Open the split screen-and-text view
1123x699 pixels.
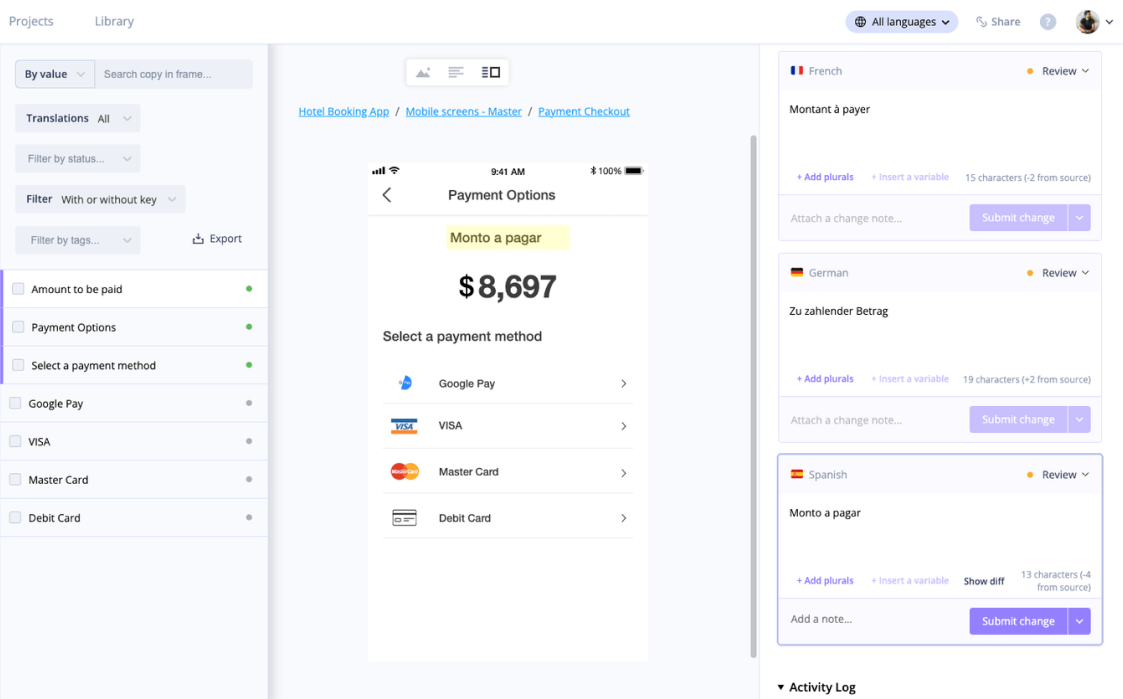click(489, 71)
